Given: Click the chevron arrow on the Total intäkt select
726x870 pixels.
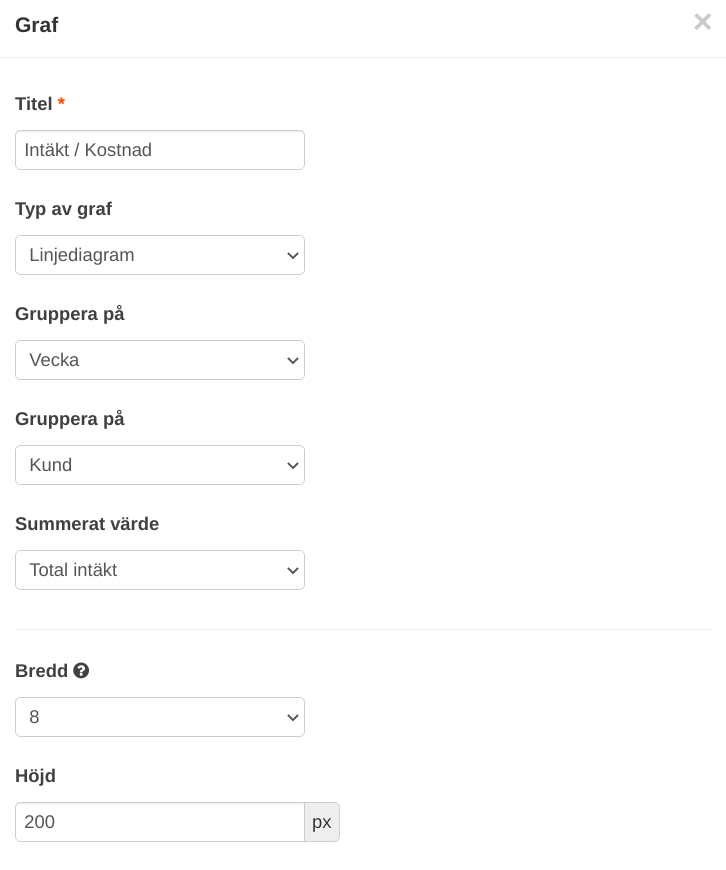Looking at the screenshot, I should (x=293, y=570).
